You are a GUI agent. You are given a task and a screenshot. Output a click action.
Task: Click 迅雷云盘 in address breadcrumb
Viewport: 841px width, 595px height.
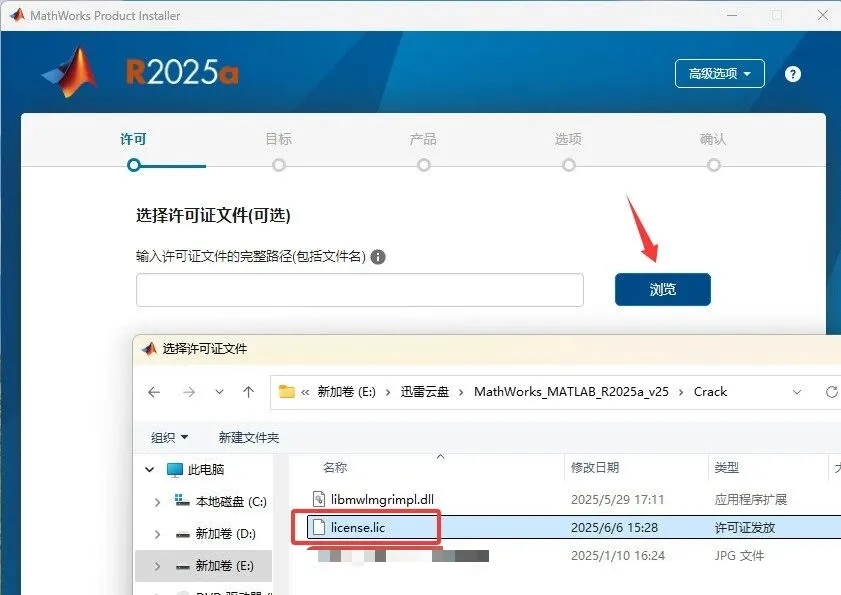click(x=424, y=392)
